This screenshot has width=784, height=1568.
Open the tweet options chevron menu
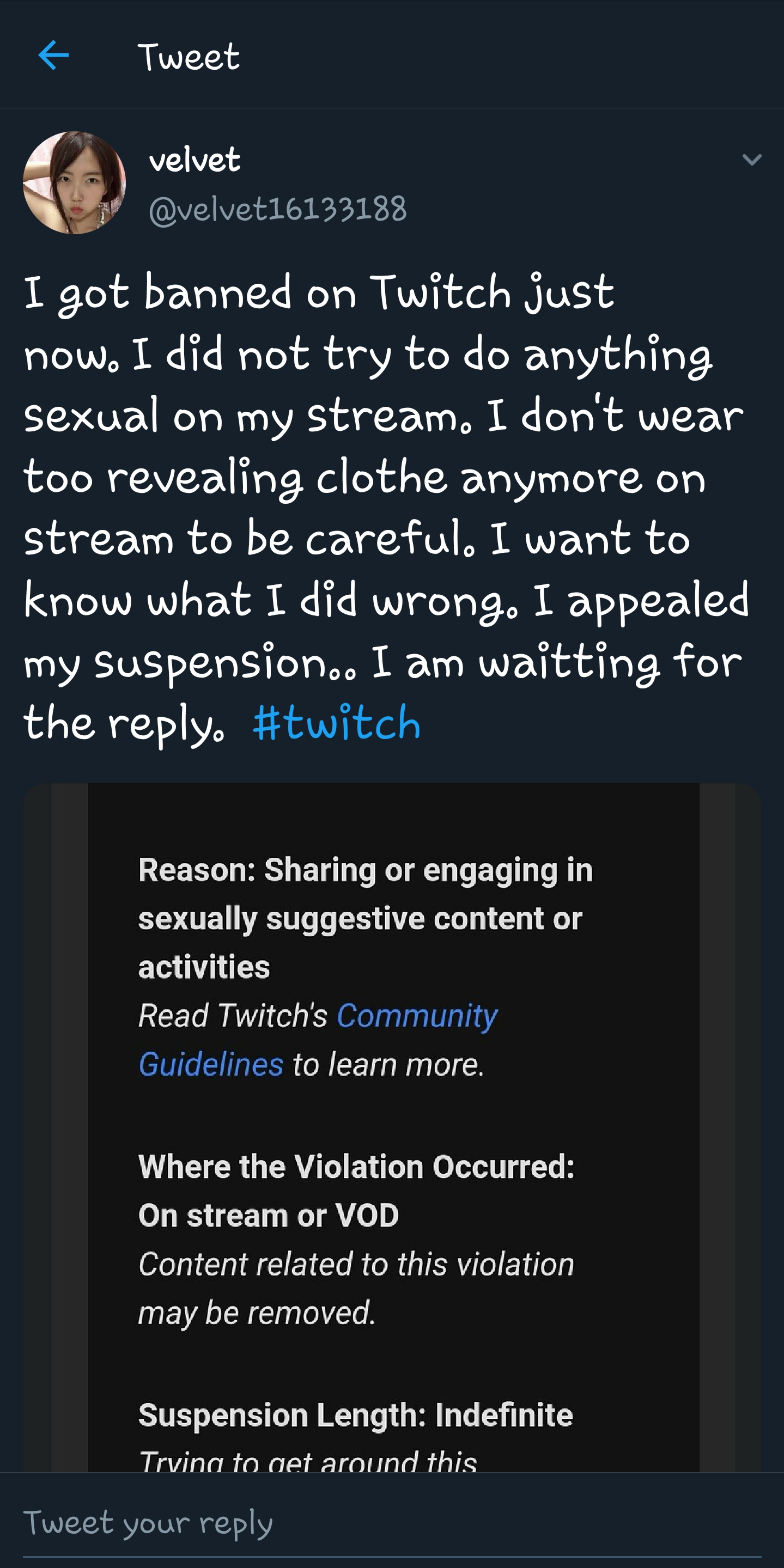[x=752, y=160]
